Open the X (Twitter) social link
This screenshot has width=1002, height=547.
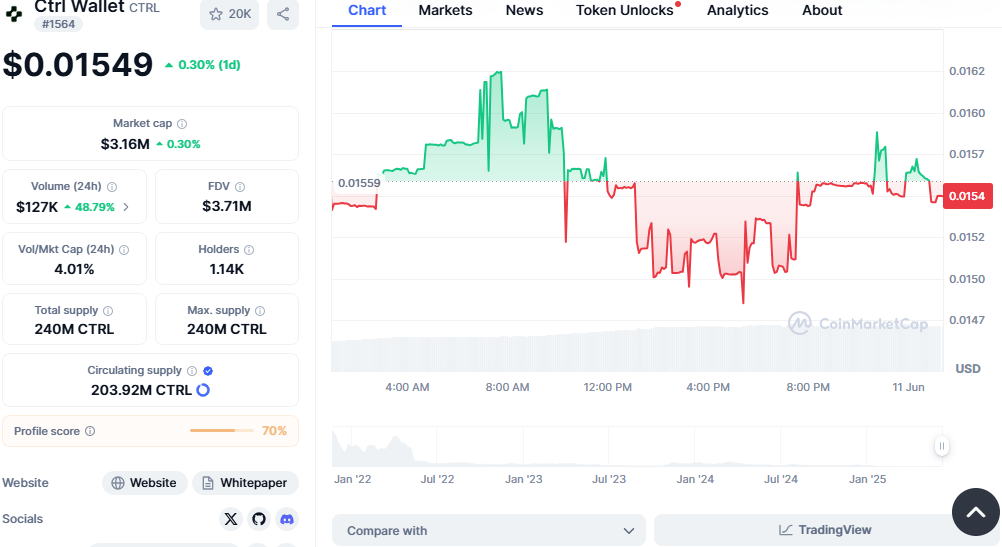231,519
